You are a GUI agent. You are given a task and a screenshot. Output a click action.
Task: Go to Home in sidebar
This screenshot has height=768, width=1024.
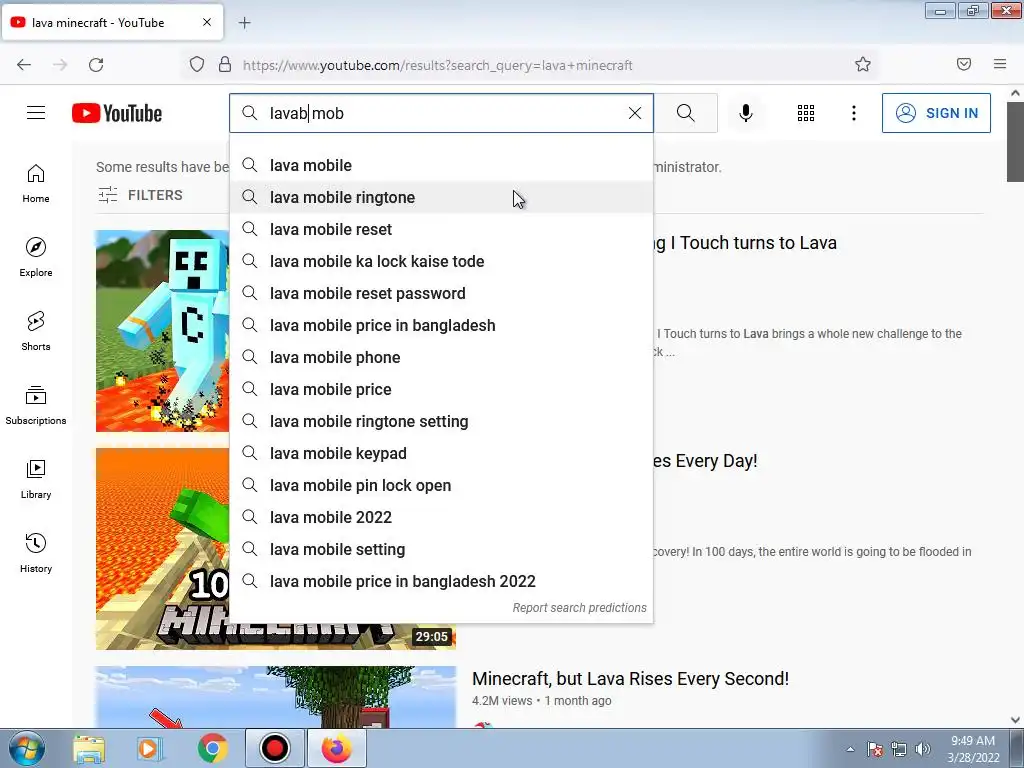pyautogui.click(x=36, y=184)
